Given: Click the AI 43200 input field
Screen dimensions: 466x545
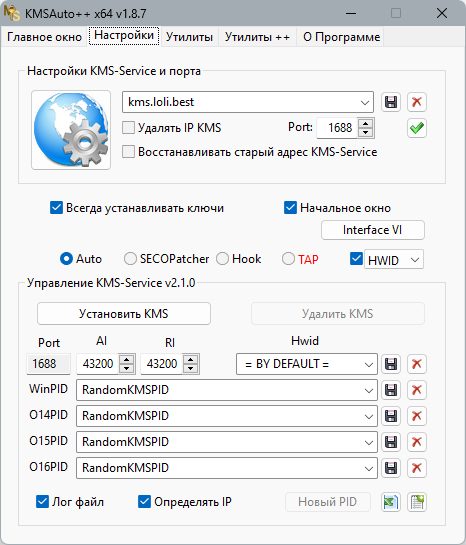Looking at the screenshot, I should click(98, 364).
